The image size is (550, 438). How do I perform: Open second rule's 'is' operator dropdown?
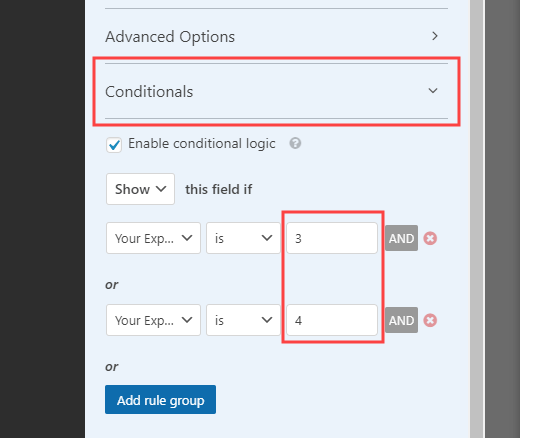point(243,320)
